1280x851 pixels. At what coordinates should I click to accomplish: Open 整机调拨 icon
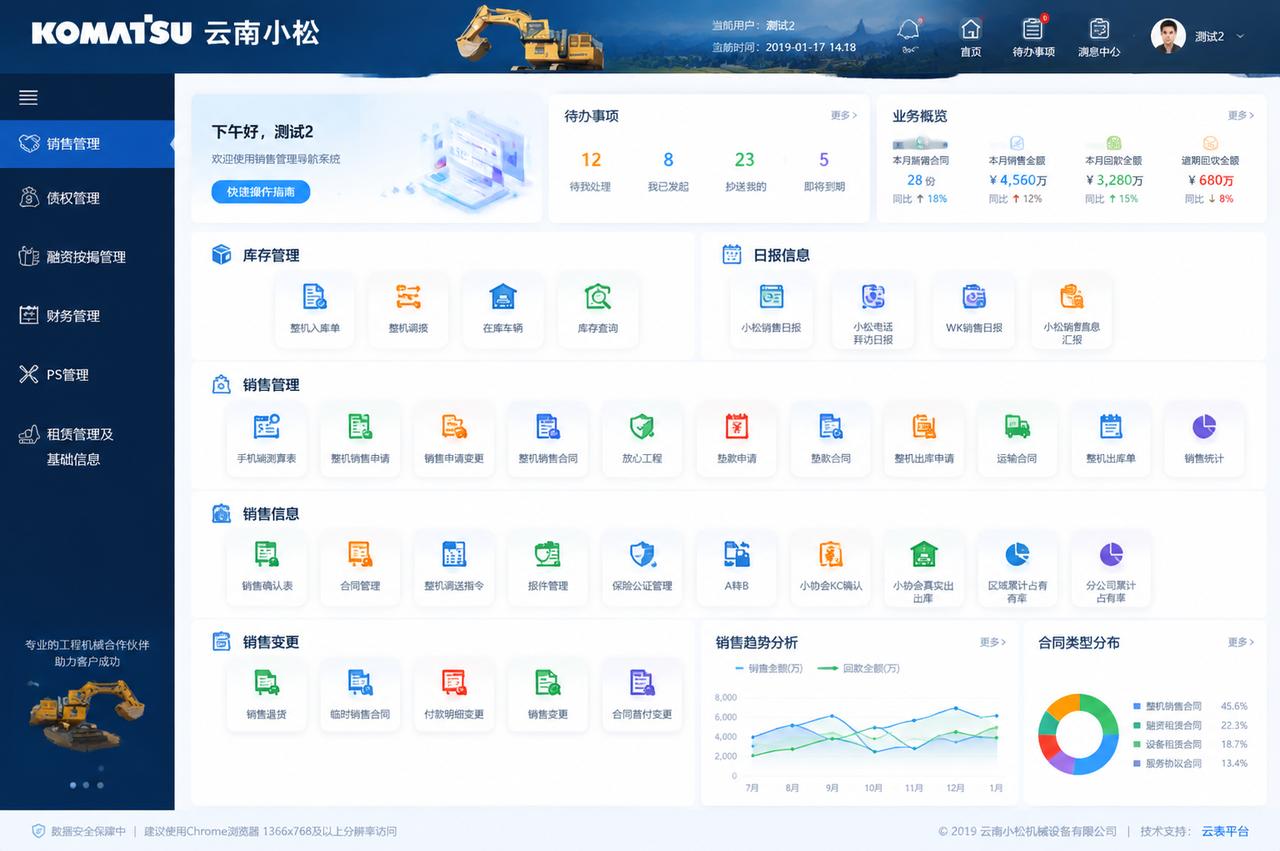click(x=408, y=296)
